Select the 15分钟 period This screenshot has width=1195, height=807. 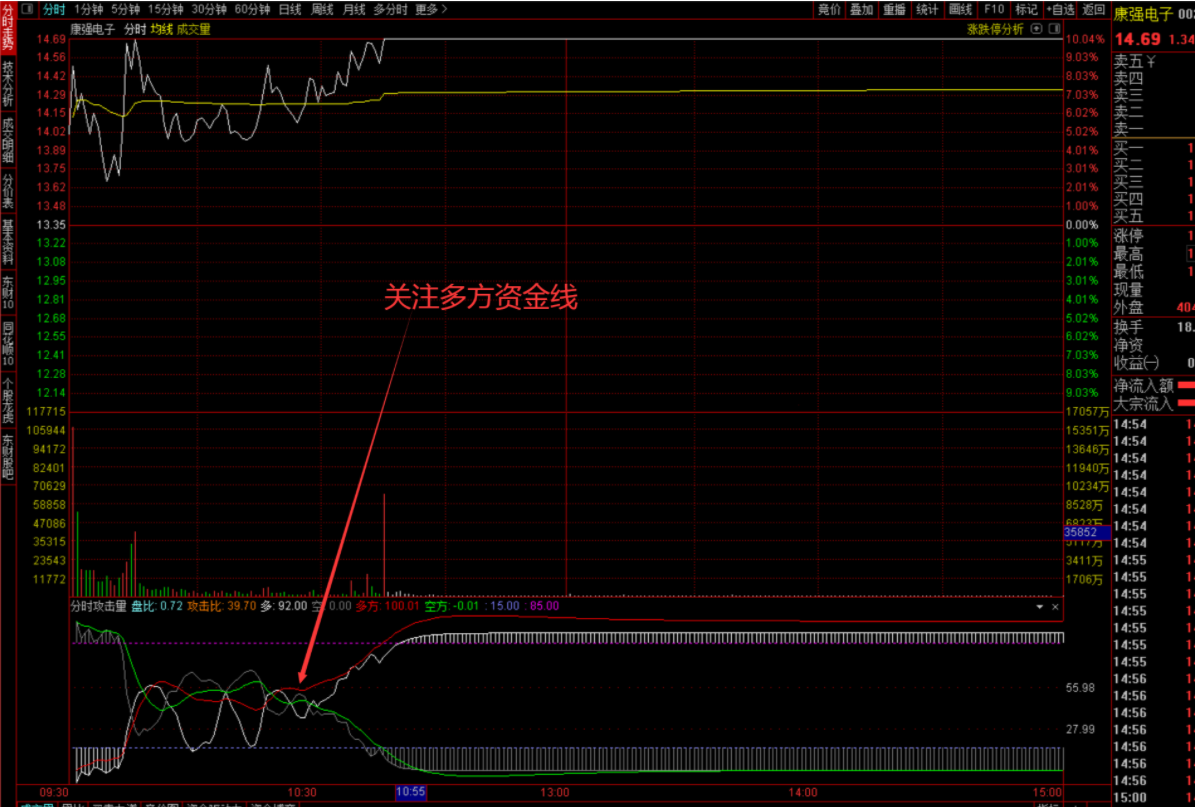click(165, 9)
